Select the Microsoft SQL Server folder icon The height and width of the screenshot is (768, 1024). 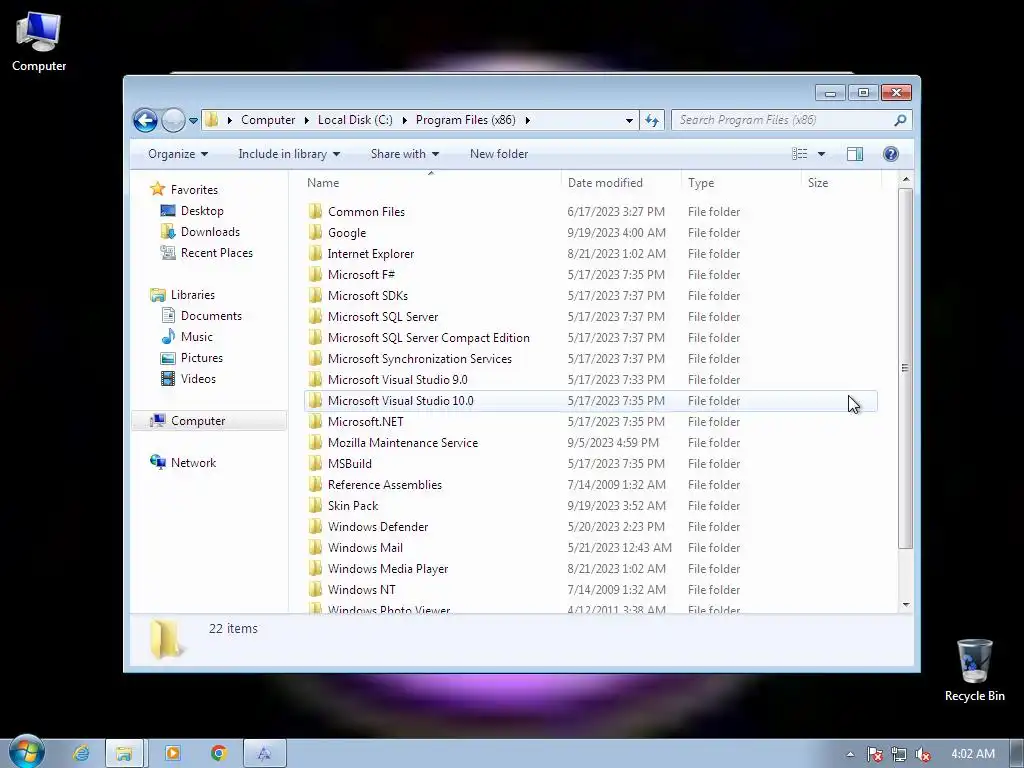[x=315, y=317]
